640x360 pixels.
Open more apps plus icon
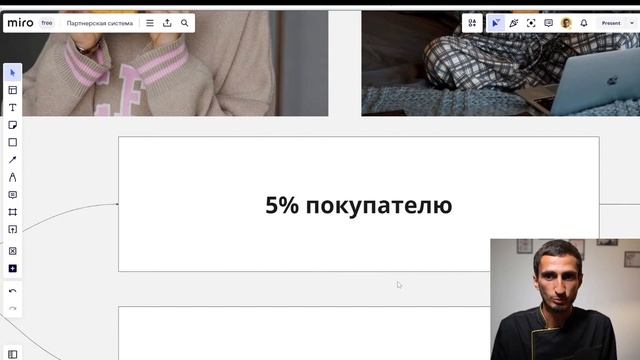click(13, 268)
